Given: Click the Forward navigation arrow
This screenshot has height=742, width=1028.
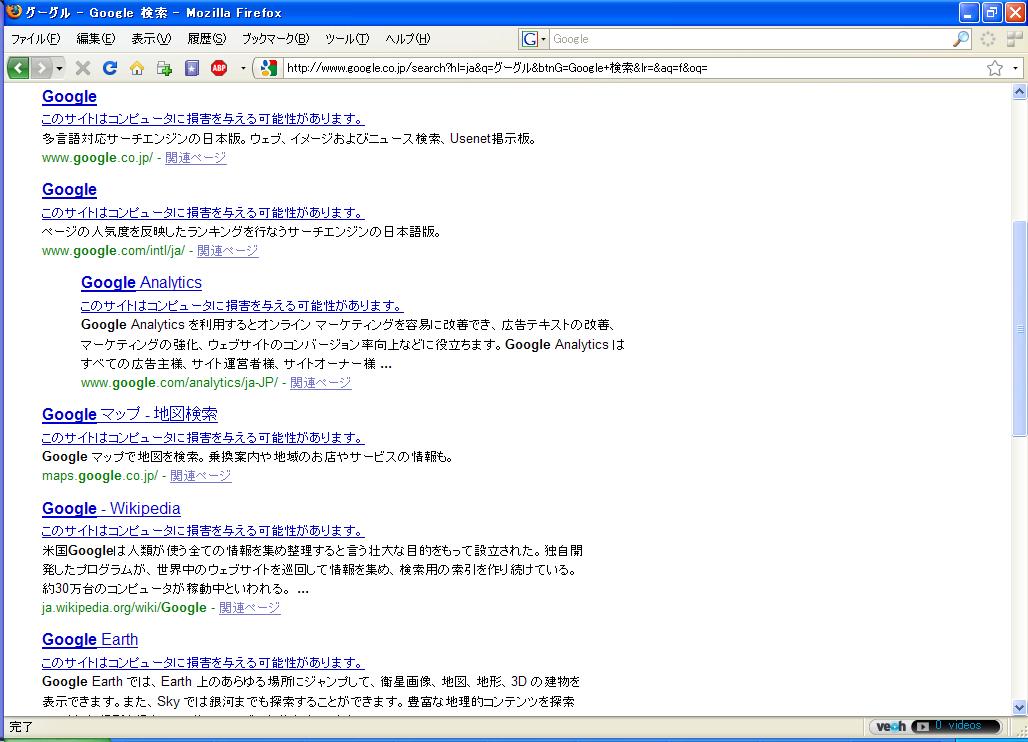Looking at the screenshot, I should 41,68.
